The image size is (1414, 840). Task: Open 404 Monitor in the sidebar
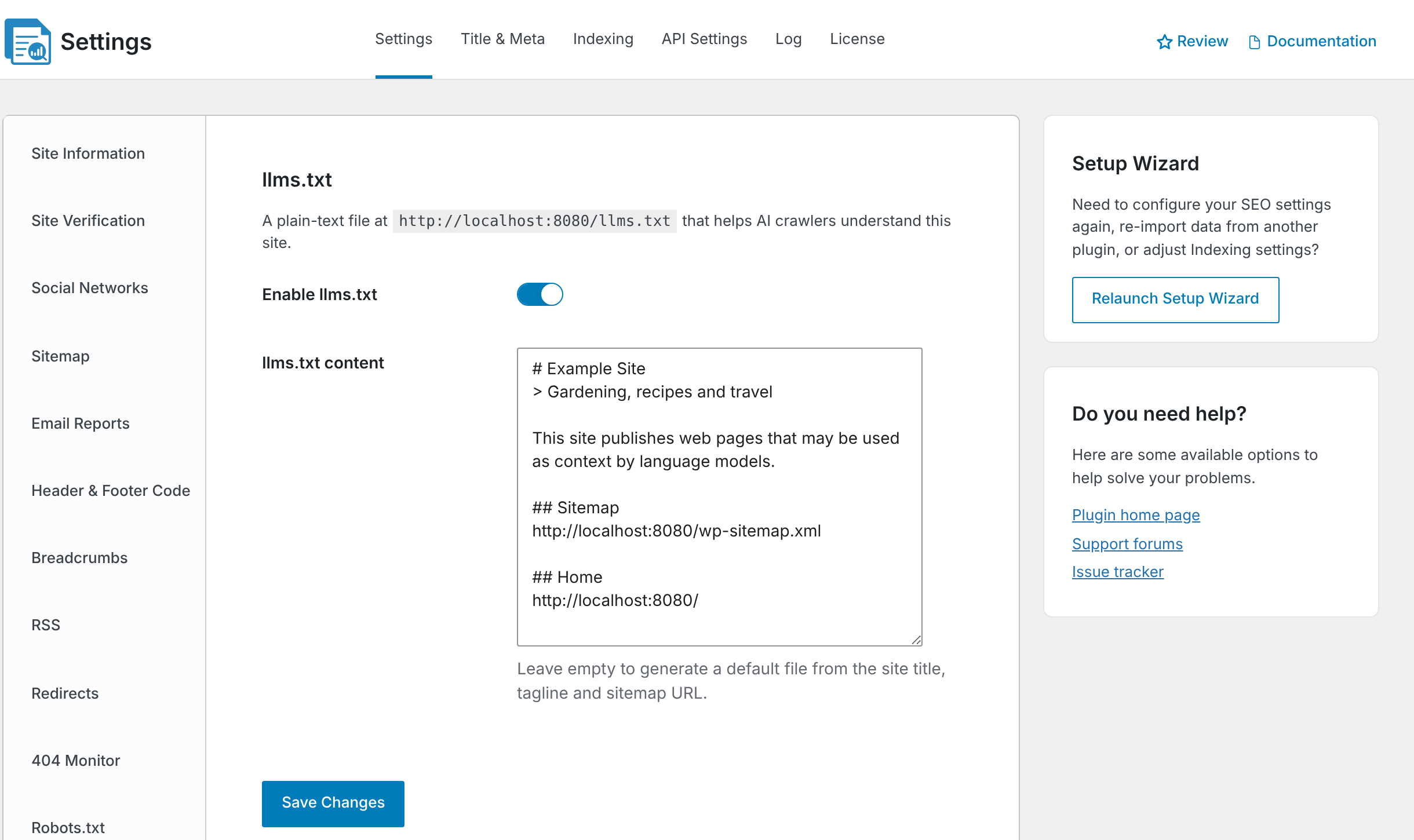pos(76,761)
